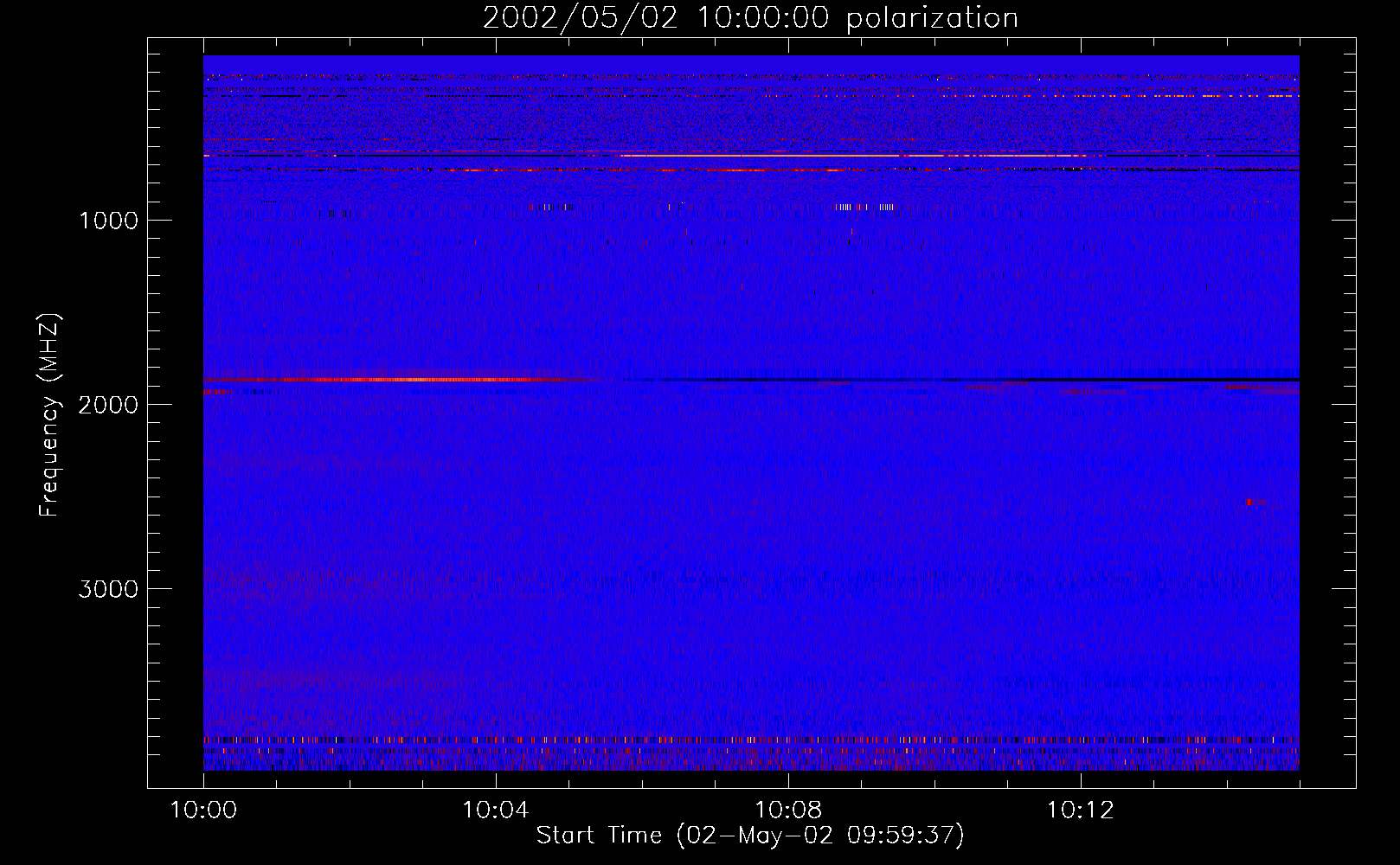
Task: Click the '2000' frequency tick label
Action: pyautogui.click(x=108, y=405)
